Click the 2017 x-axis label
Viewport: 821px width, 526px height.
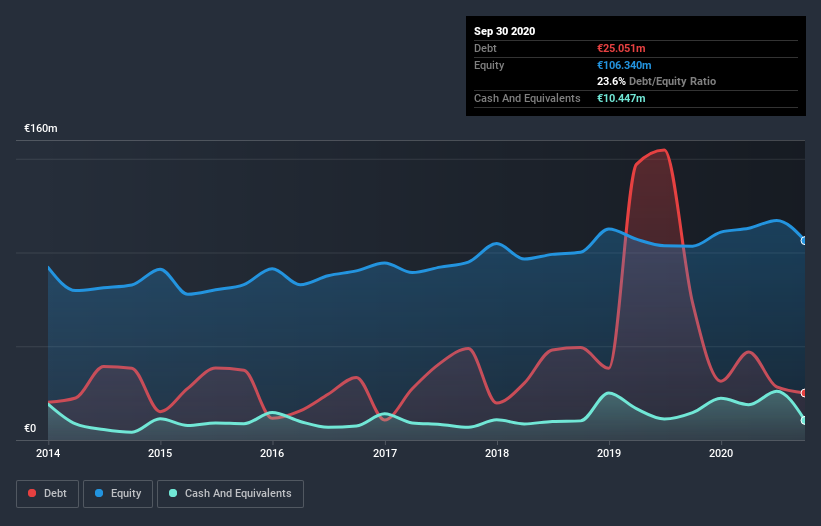click(385, 453)
